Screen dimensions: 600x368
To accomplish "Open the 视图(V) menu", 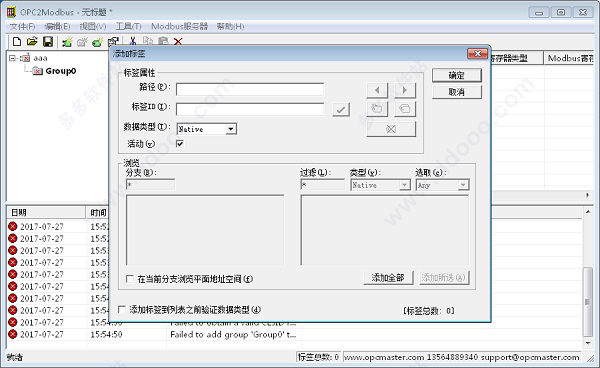I will [93, 26].
